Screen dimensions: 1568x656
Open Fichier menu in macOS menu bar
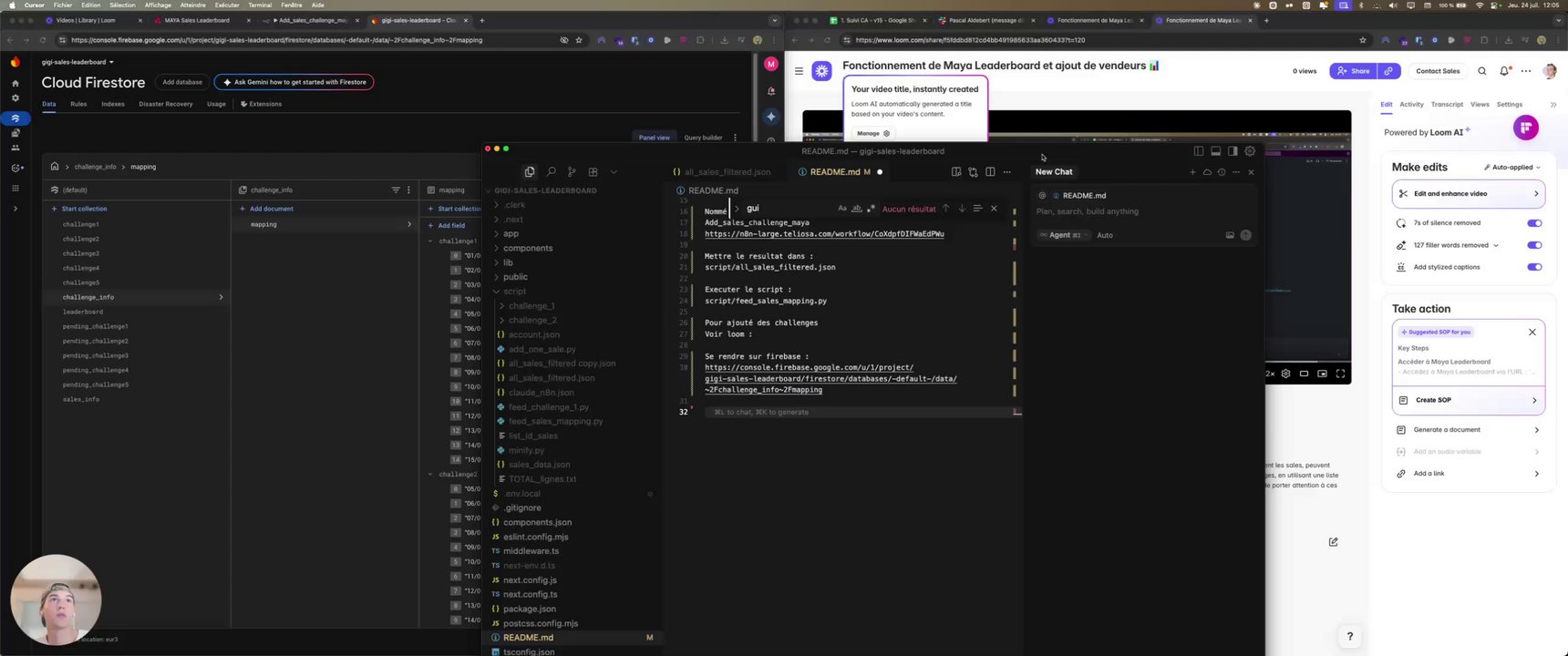tap(63, 5)
